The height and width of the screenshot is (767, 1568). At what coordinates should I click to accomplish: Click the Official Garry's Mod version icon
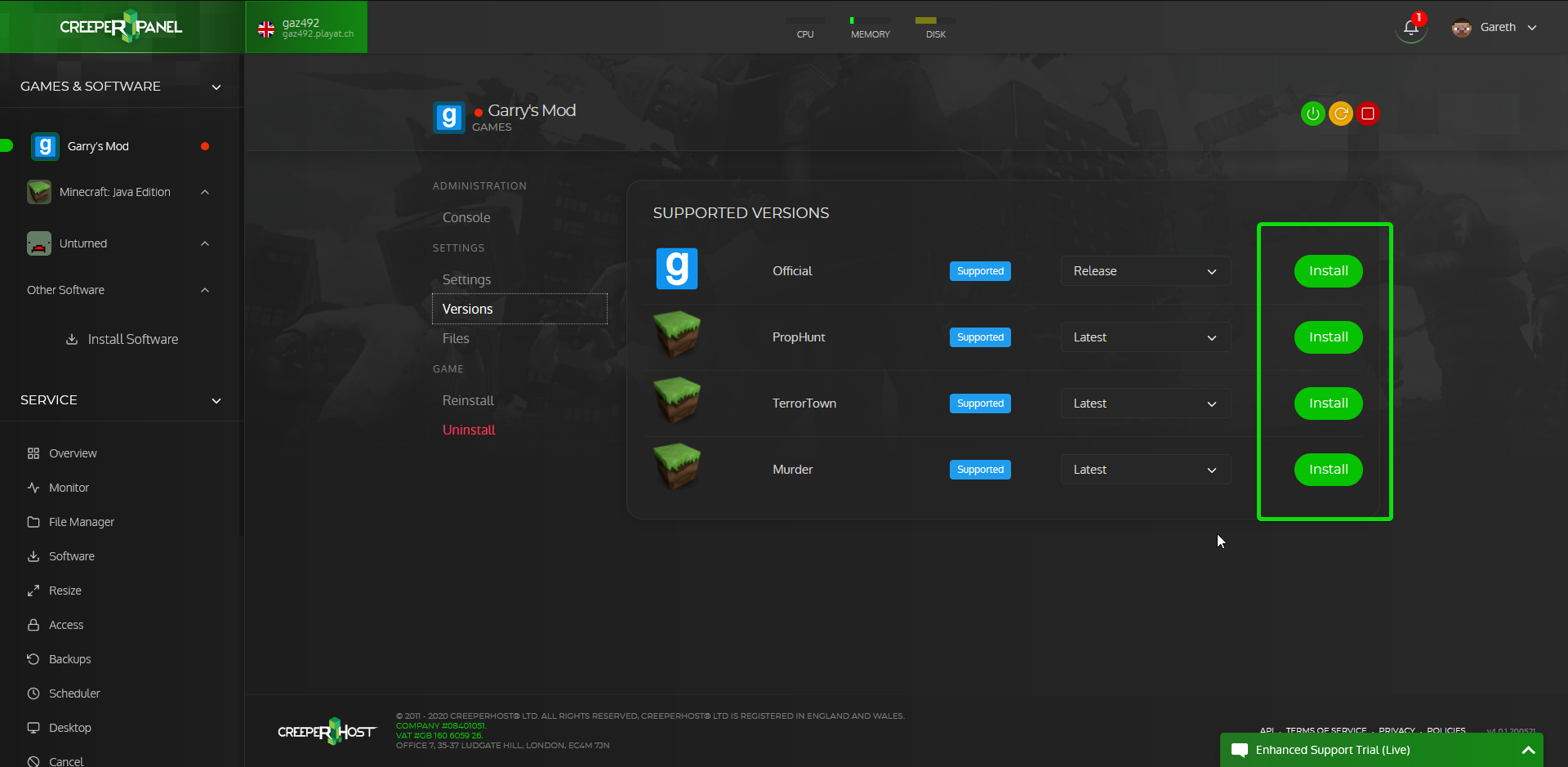[677, 269]
